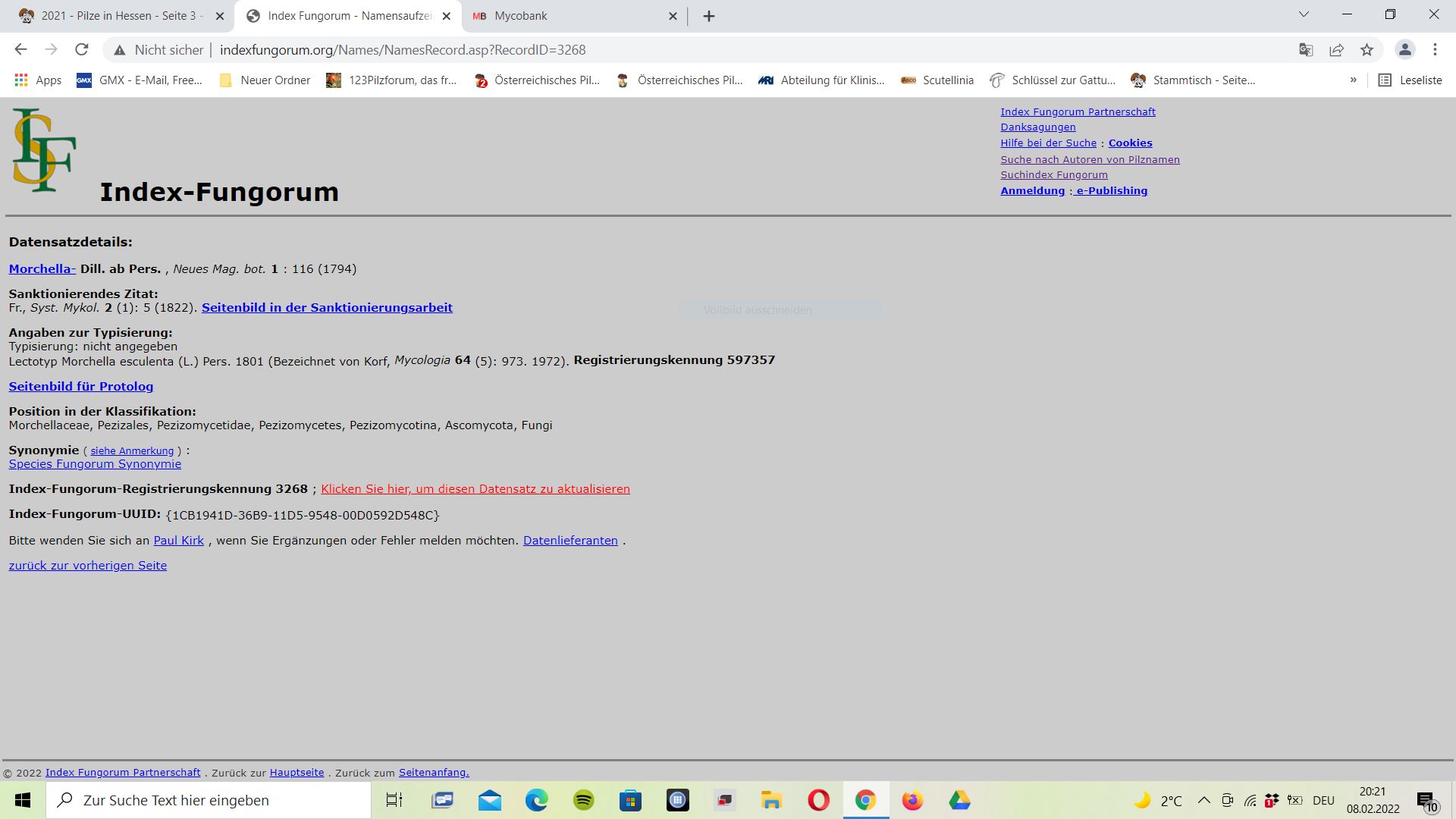Click the Index Fungorum logo image
Viewport: 1456px width, 819px height.
tap(44, 150)
